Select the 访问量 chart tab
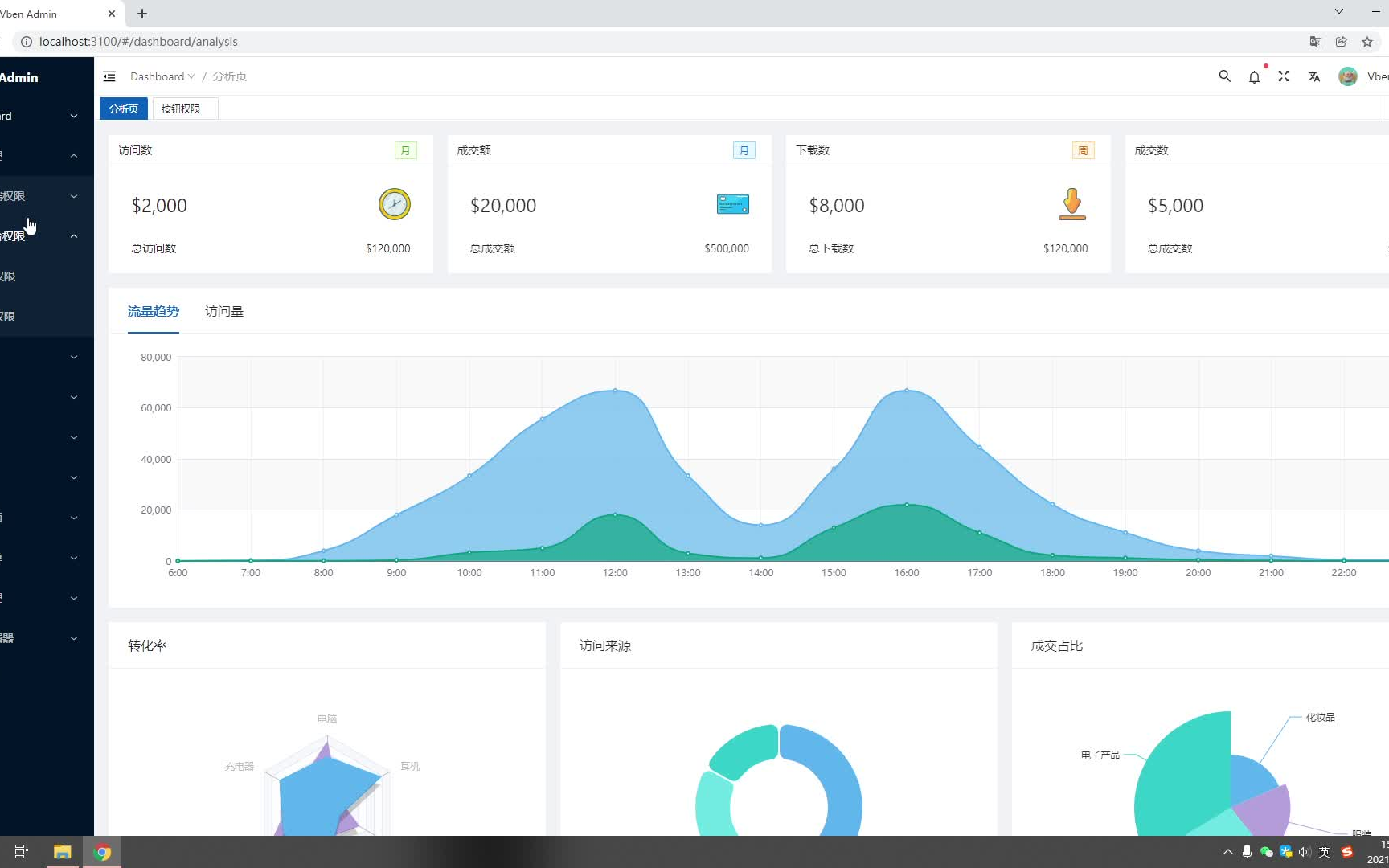1389x868 pixels. point(224,311)
